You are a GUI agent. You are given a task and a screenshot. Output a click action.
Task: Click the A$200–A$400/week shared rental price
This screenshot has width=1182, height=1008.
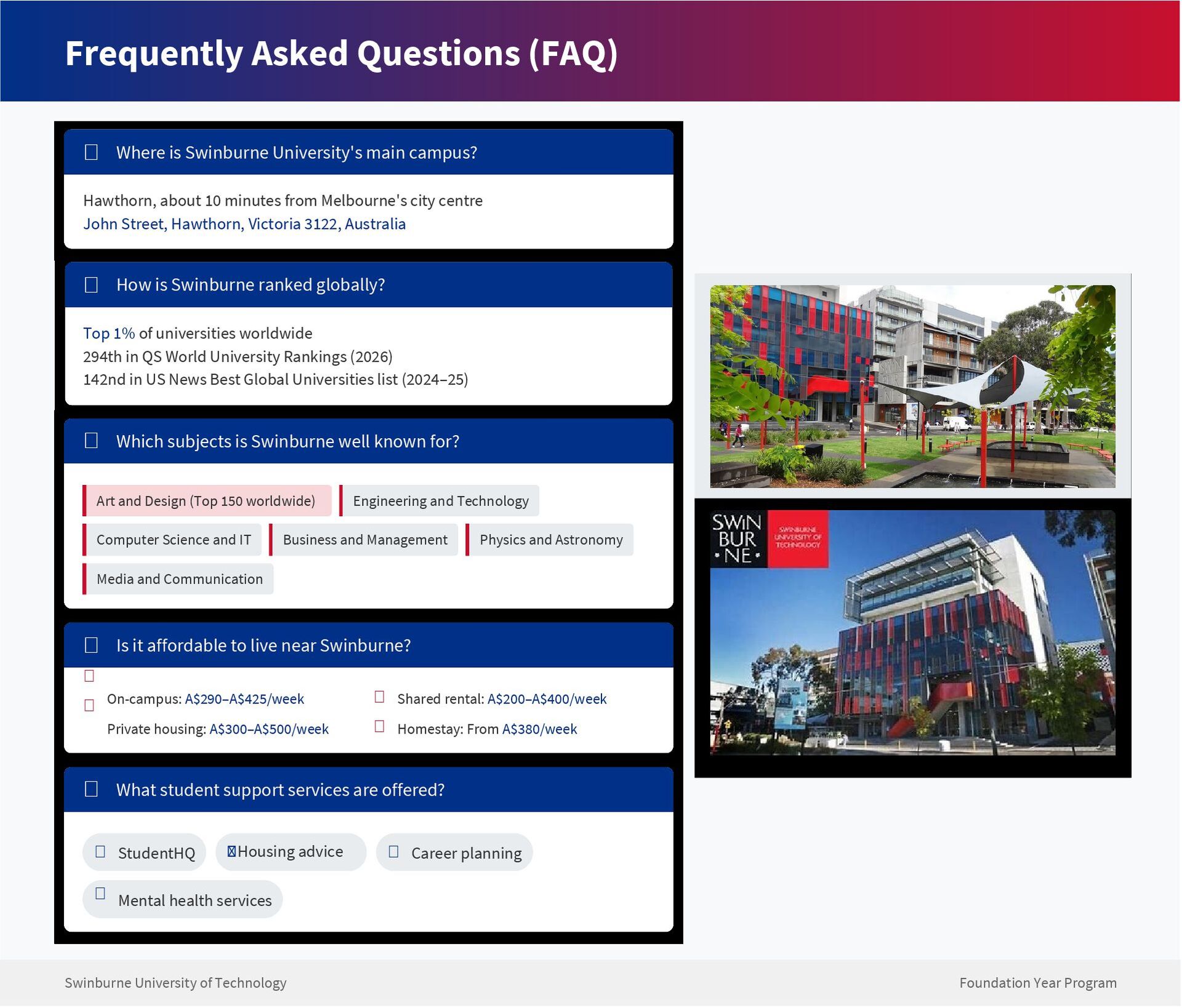(x=547, y=699)
